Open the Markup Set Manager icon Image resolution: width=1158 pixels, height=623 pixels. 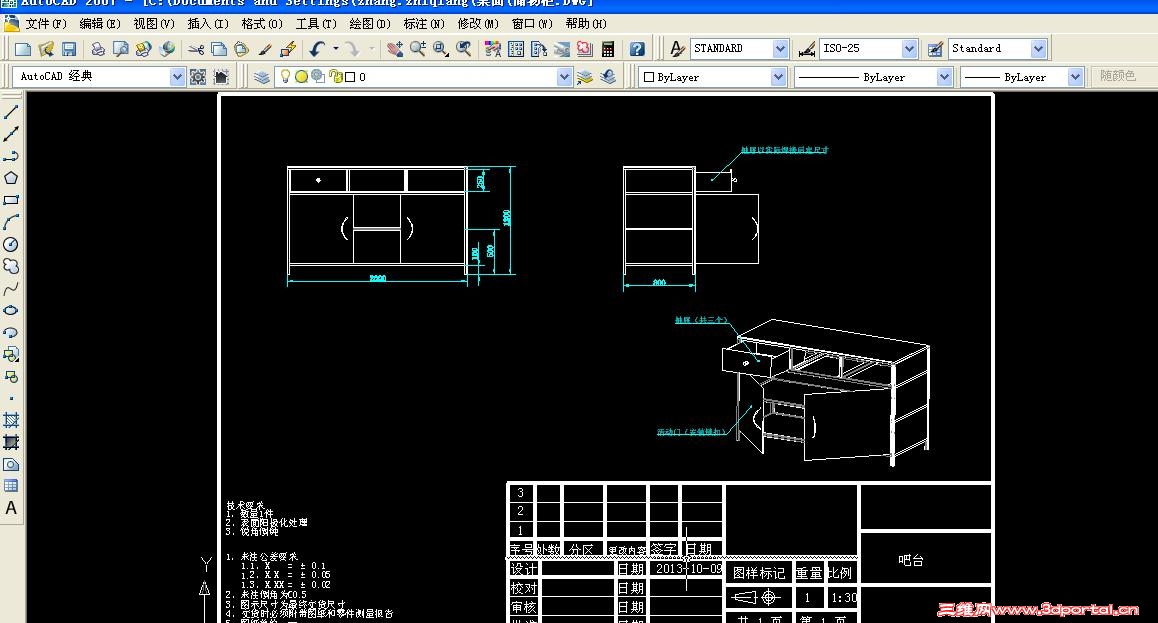tap(585, 49)
